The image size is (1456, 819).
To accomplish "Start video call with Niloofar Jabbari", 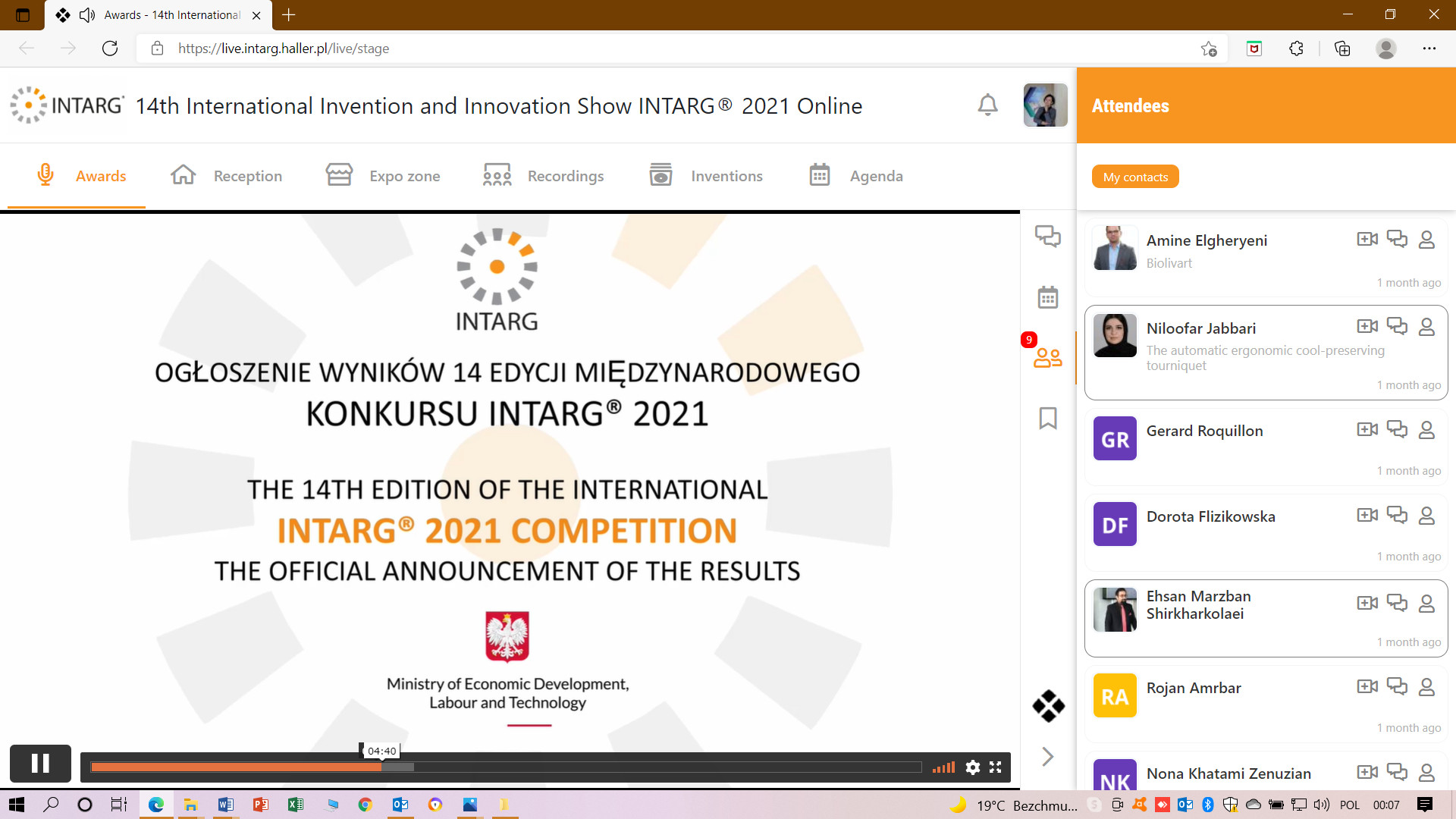I will pos(1367,326).
